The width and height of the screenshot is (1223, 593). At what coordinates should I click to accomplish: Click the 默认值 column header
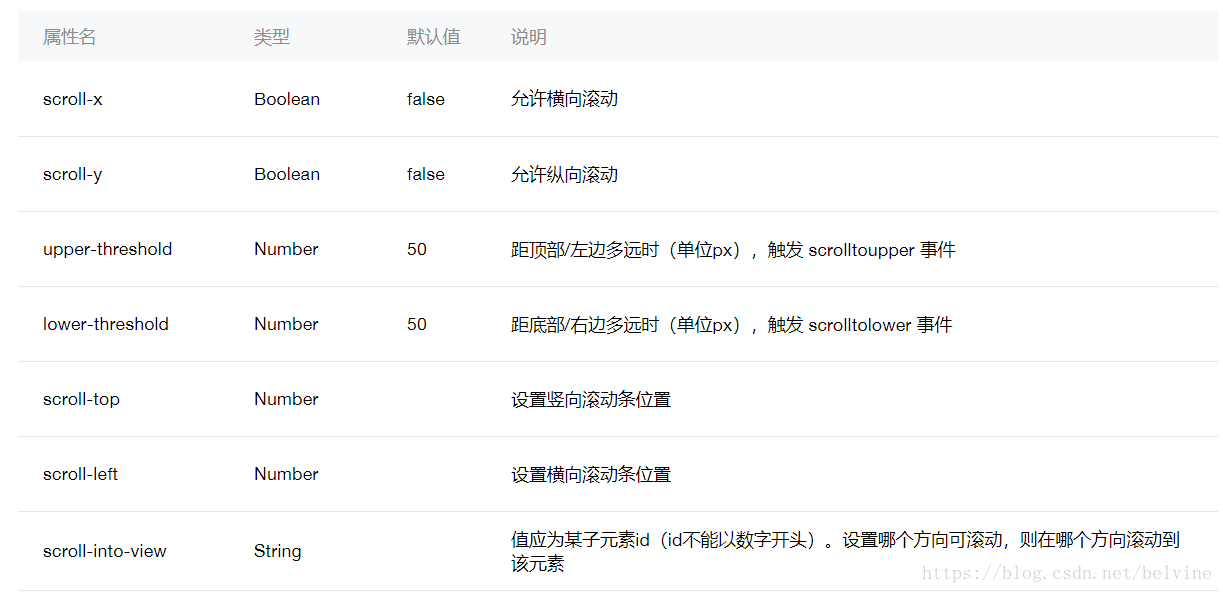[434, 37]
